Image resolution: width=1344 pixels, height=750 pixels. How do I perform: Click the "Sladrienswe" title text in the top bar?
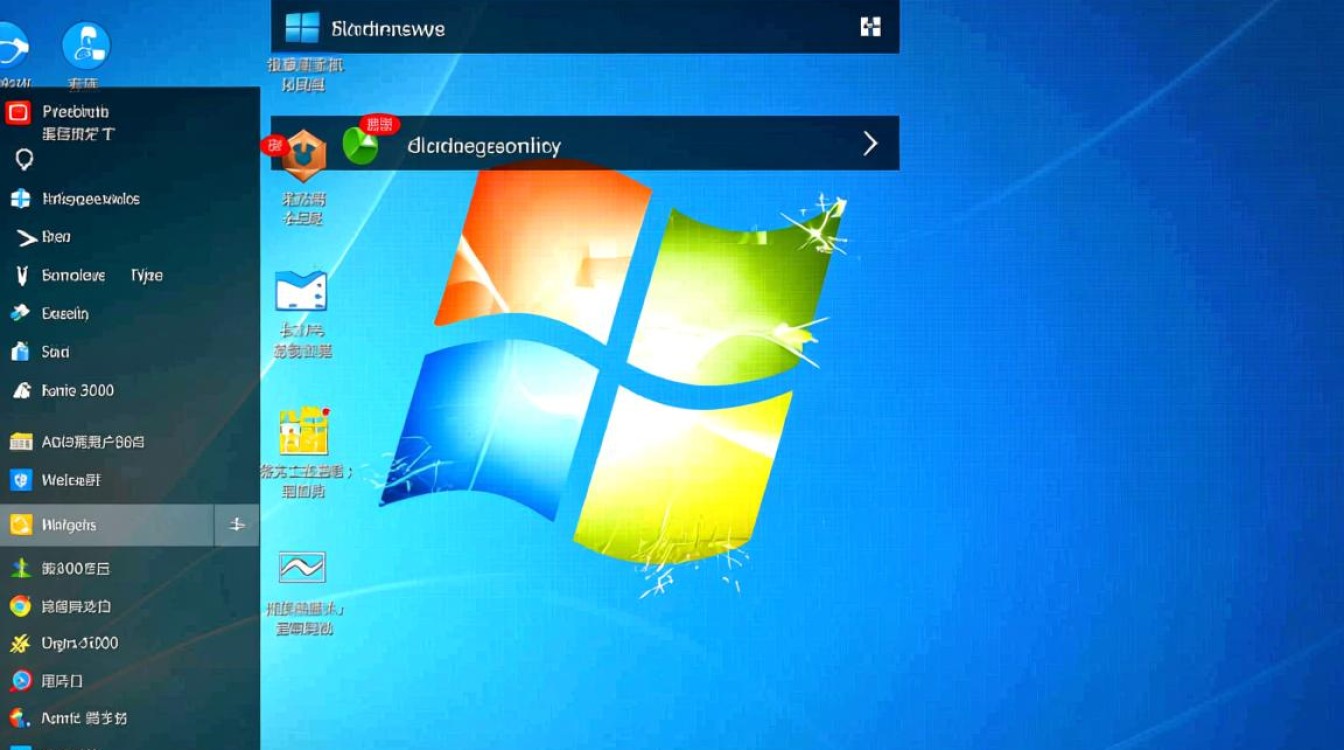click(x=388, y=29)
